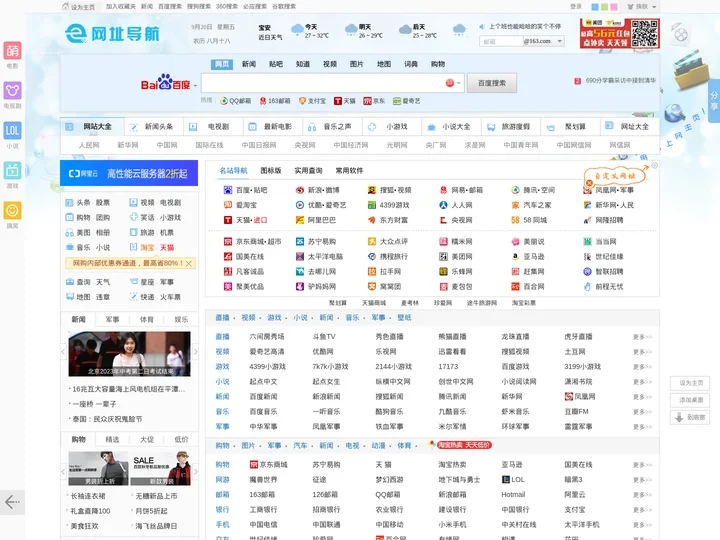
Task: Switch to the 实用查询 tab
Action: pos(308,170)
